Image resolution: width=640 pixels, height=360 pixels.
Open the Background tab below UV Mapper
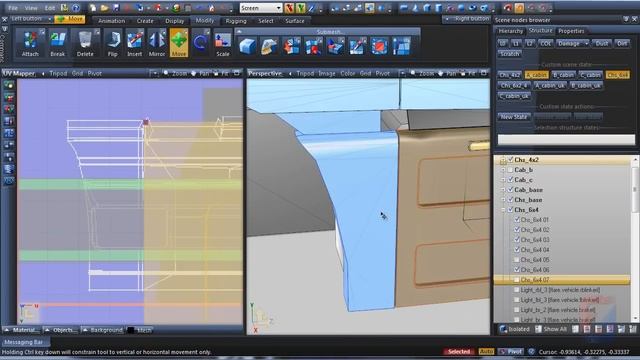click(102, 330)
